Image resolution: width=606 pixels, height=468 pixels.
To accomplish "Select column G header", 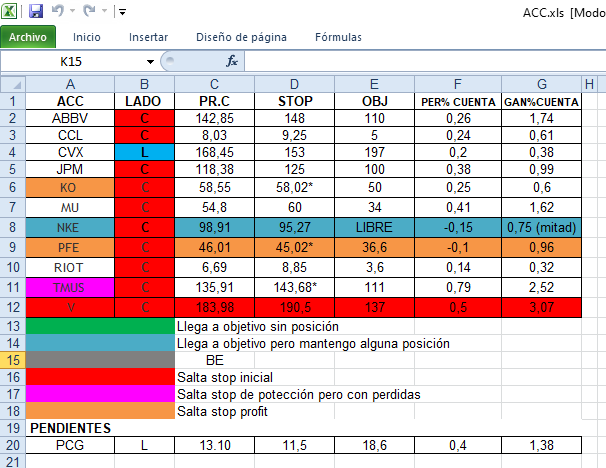I will click(x=541, y=84).
